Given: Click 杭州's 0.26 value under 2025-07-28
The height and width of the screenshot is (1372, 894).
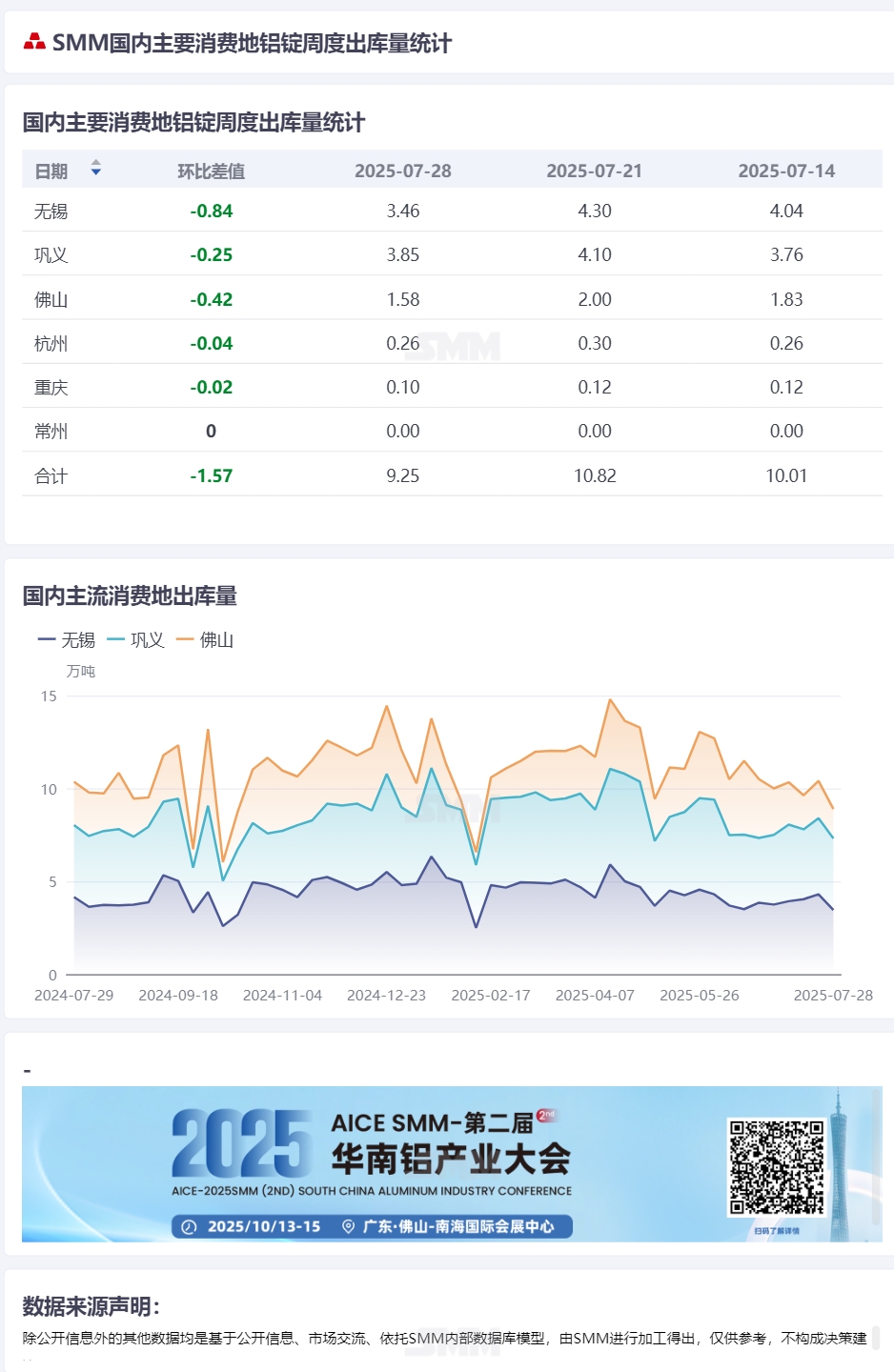Looking at the screenshot, I should point(403,344).
